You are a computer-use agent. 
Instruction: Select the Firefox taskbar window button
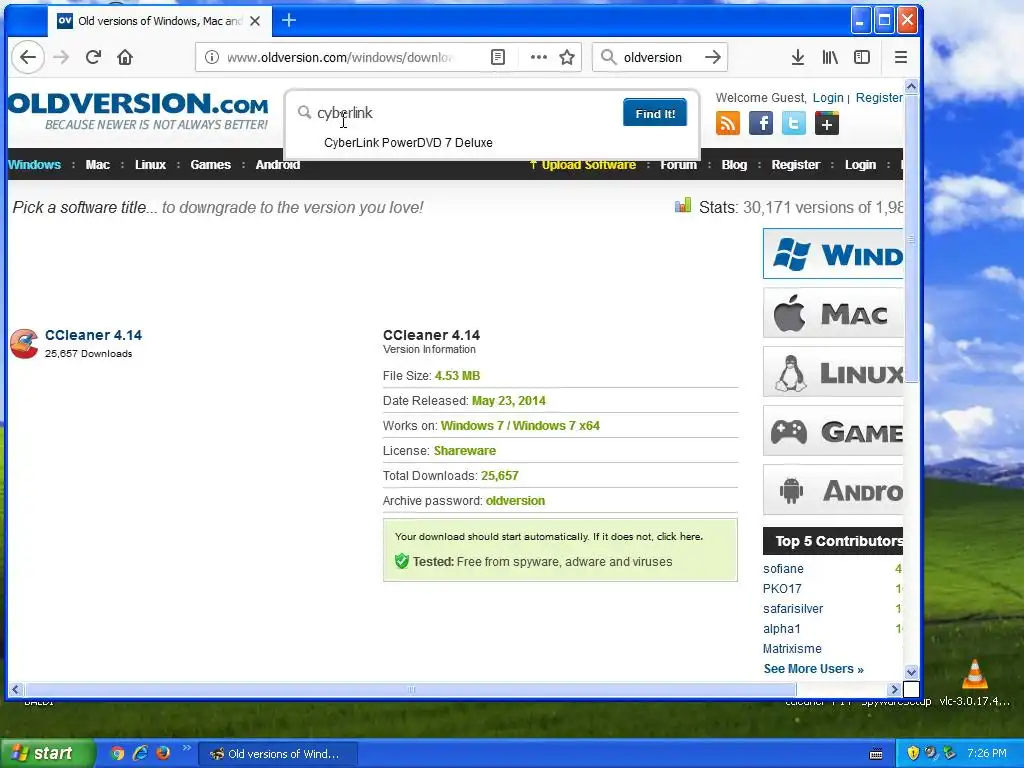pos(278,754)
